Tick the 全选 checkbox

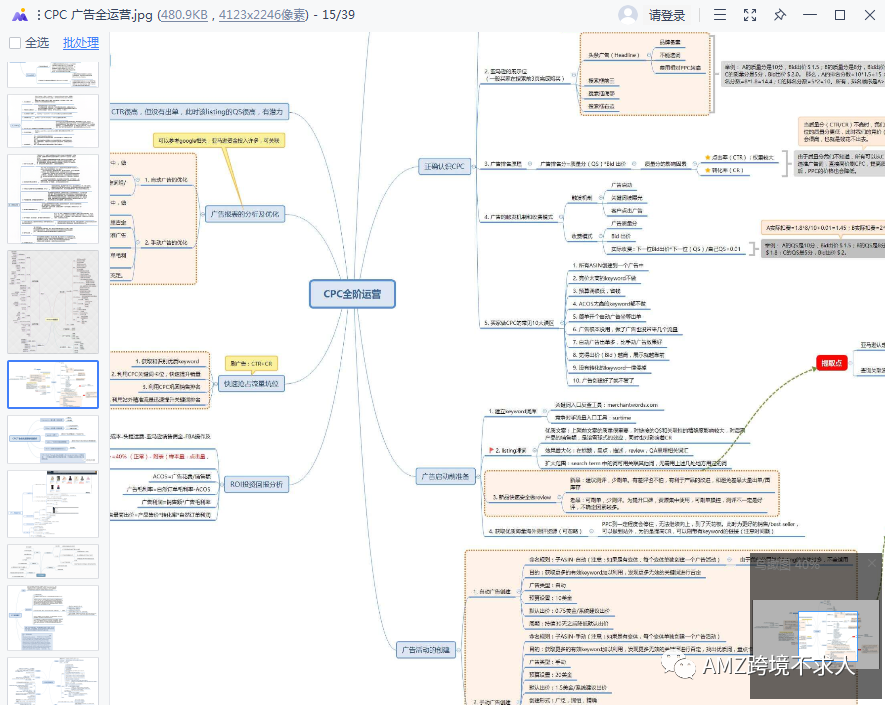tap(15, 43)
